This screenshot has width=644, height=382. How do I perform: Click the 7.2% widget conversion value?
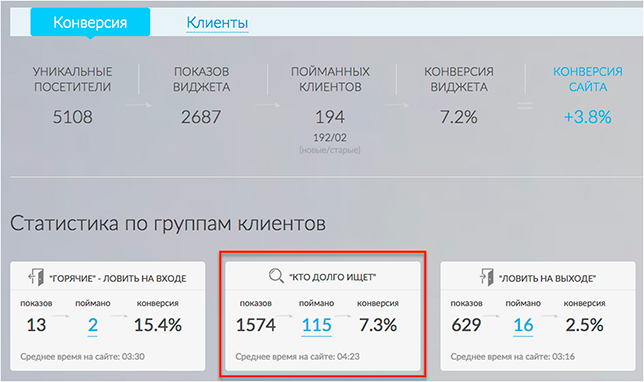pyautogui.click(x=459, y=117)
